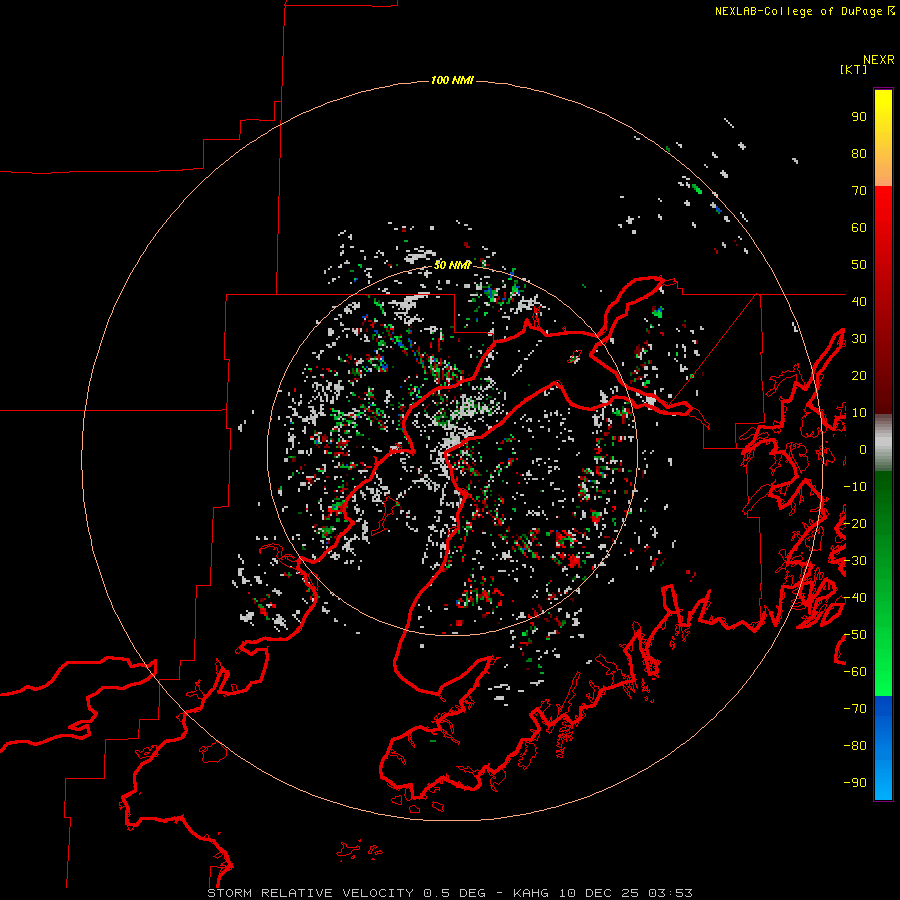Click the 10 value on velocity scale
900x900 pixels.
[859, 413]
